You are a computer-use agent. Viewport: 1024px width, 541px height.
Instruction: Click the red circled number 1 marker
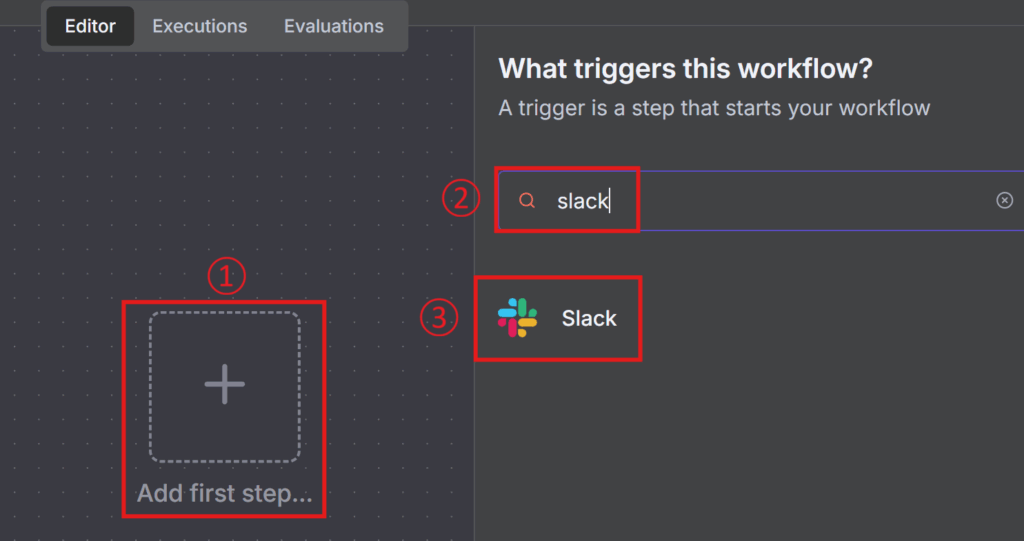coord(226,277)
